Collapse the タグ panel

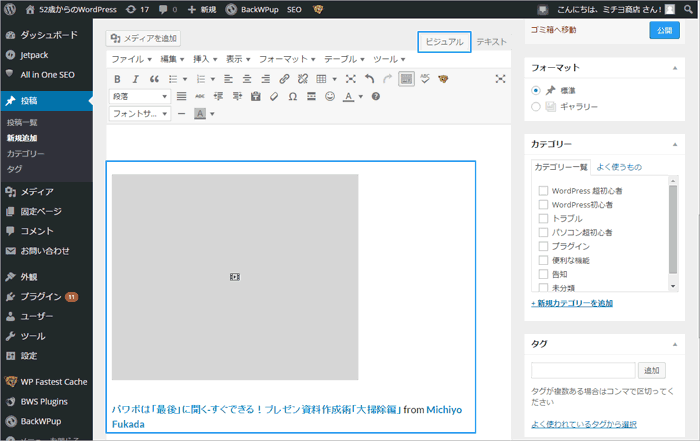675,344
